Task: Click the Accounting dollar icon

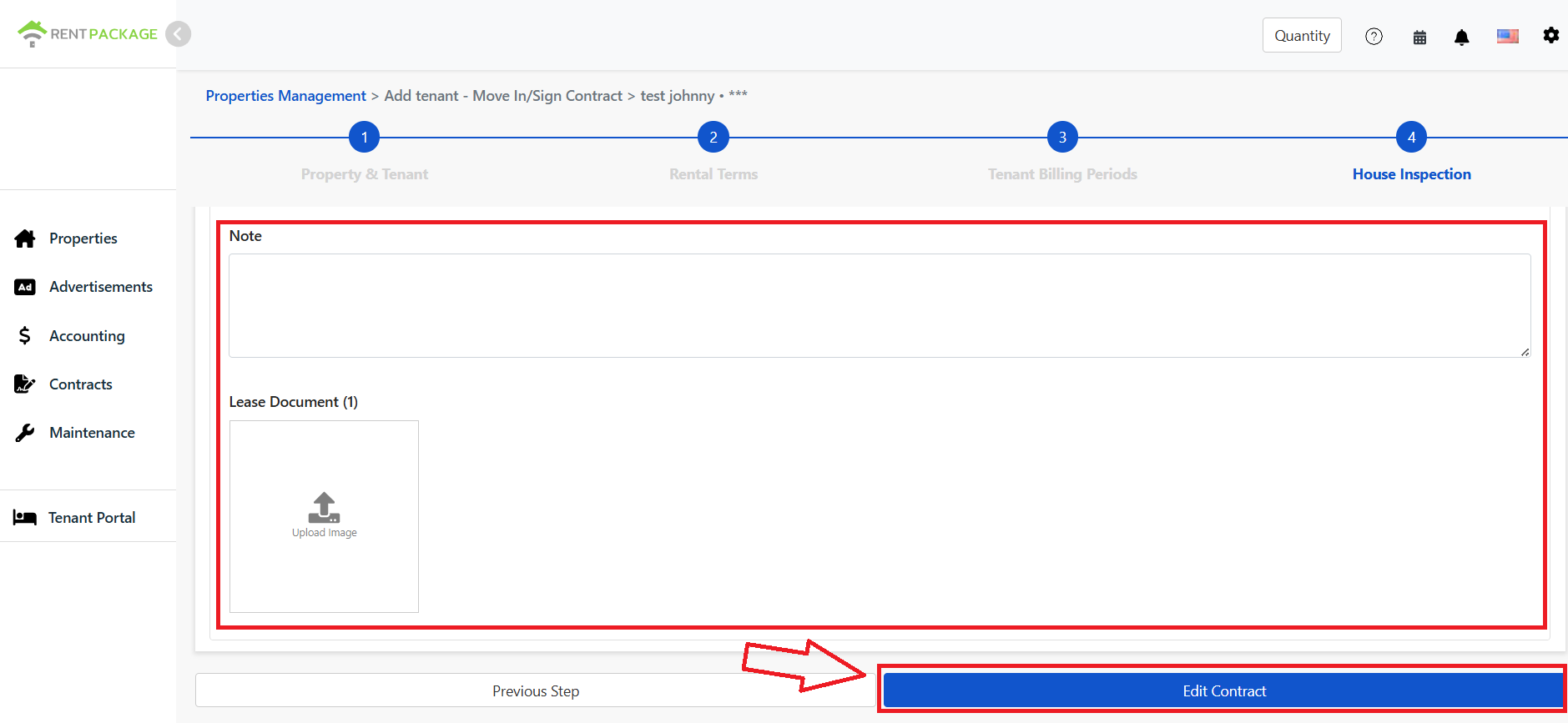Action: coord(25,335)
